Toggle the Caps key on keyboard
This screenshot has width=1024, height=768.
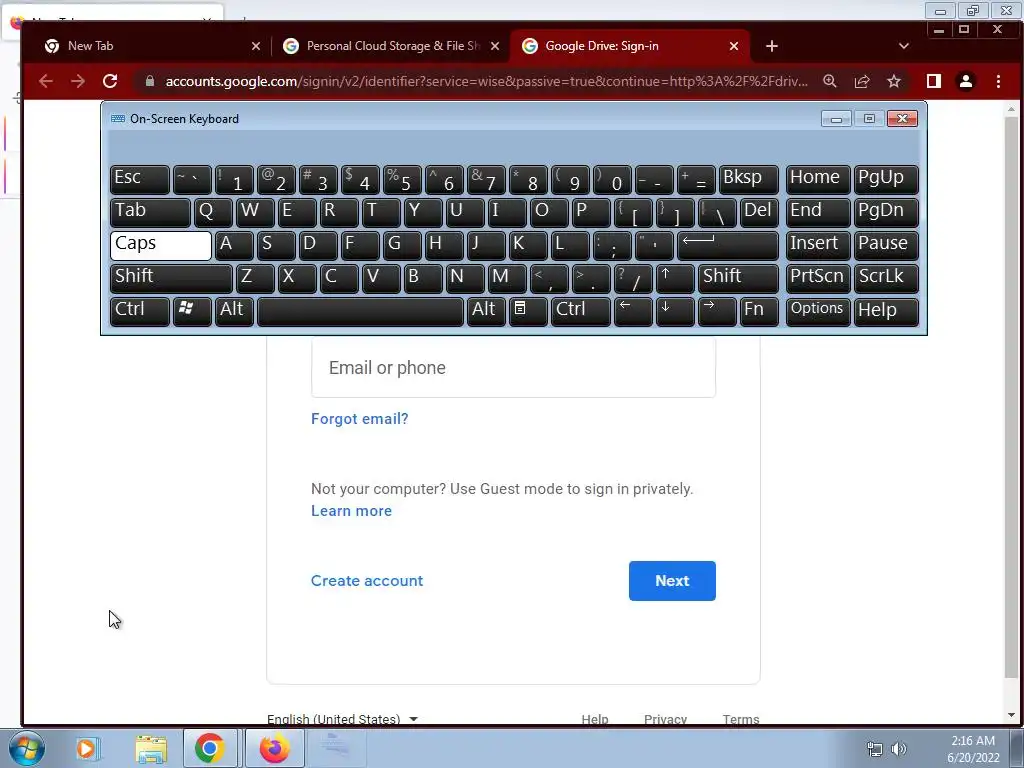pyautogui.click(x=161, y=245)
